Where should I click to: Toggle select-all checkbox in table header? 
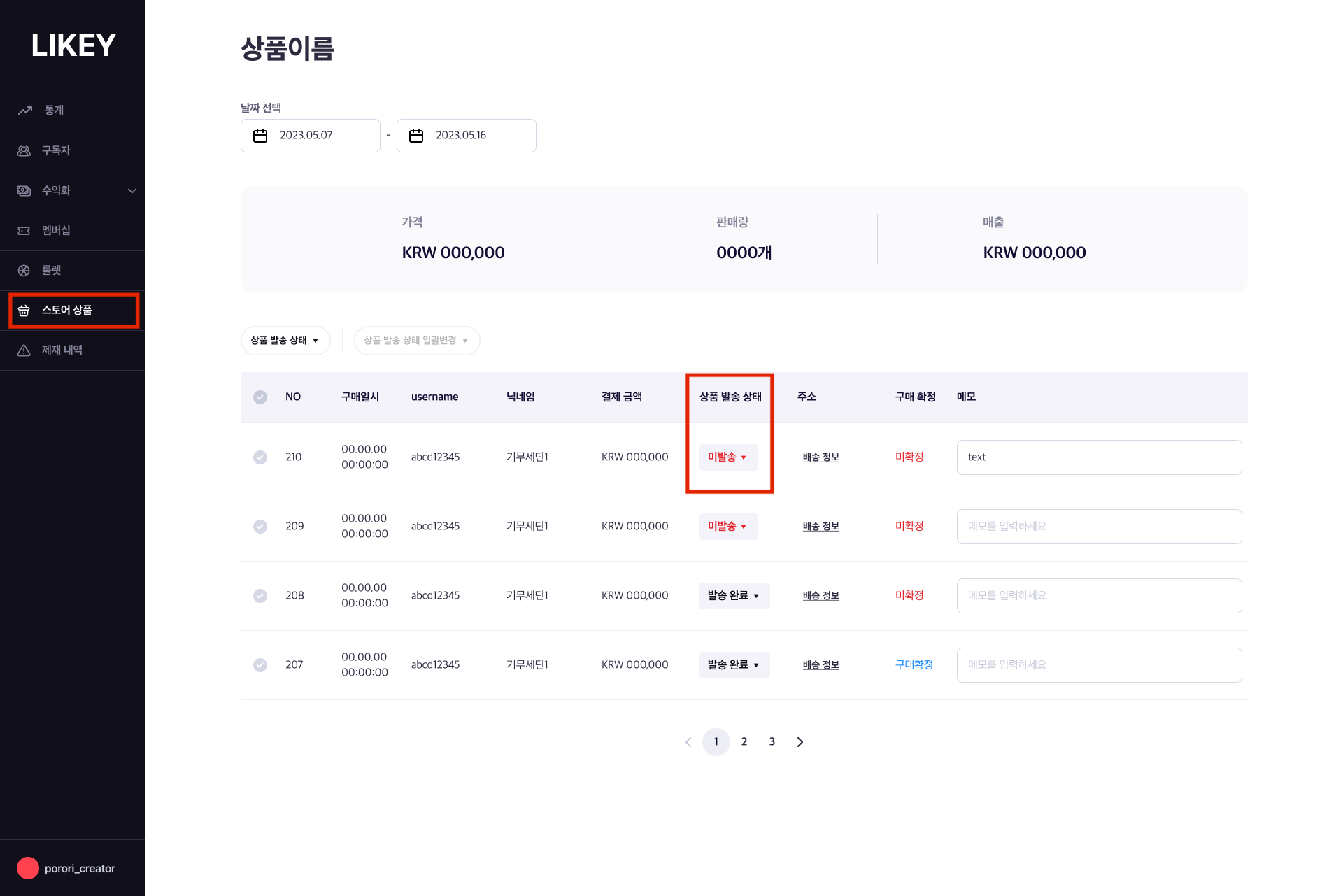(260, 397)
